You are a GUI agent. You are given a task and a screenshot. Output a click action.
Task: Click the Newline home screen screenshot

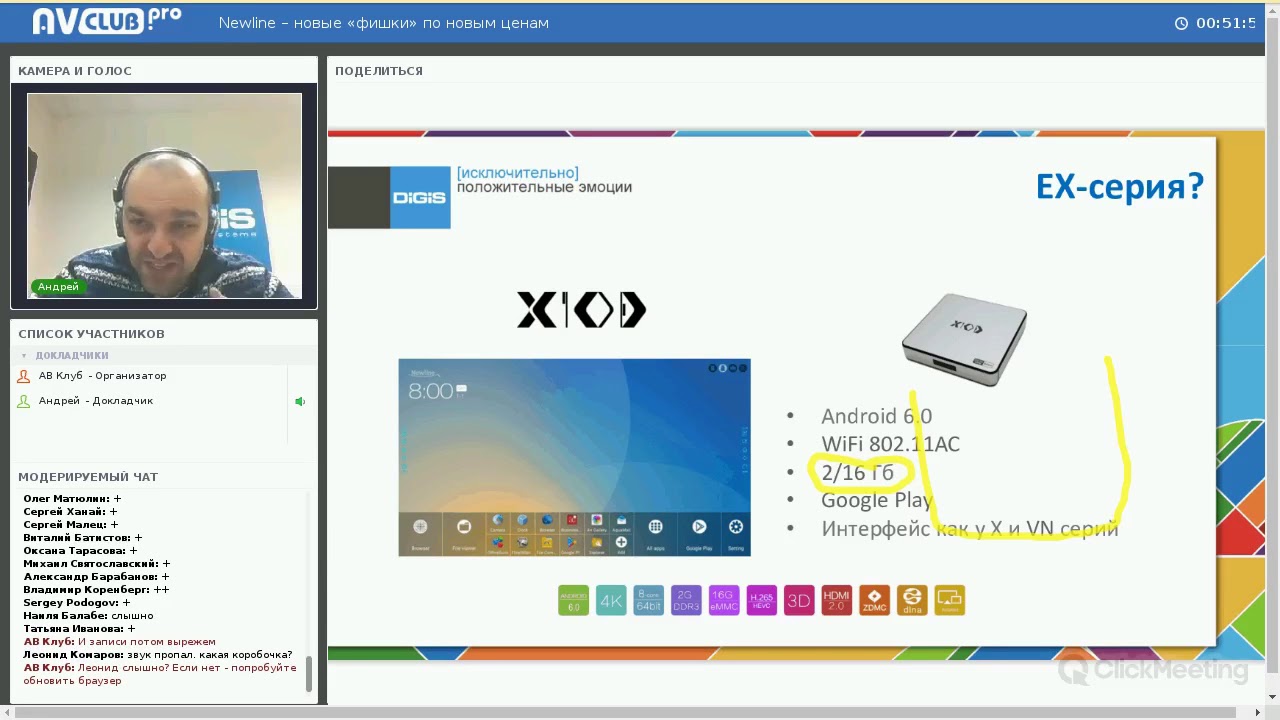click(574, 457)
